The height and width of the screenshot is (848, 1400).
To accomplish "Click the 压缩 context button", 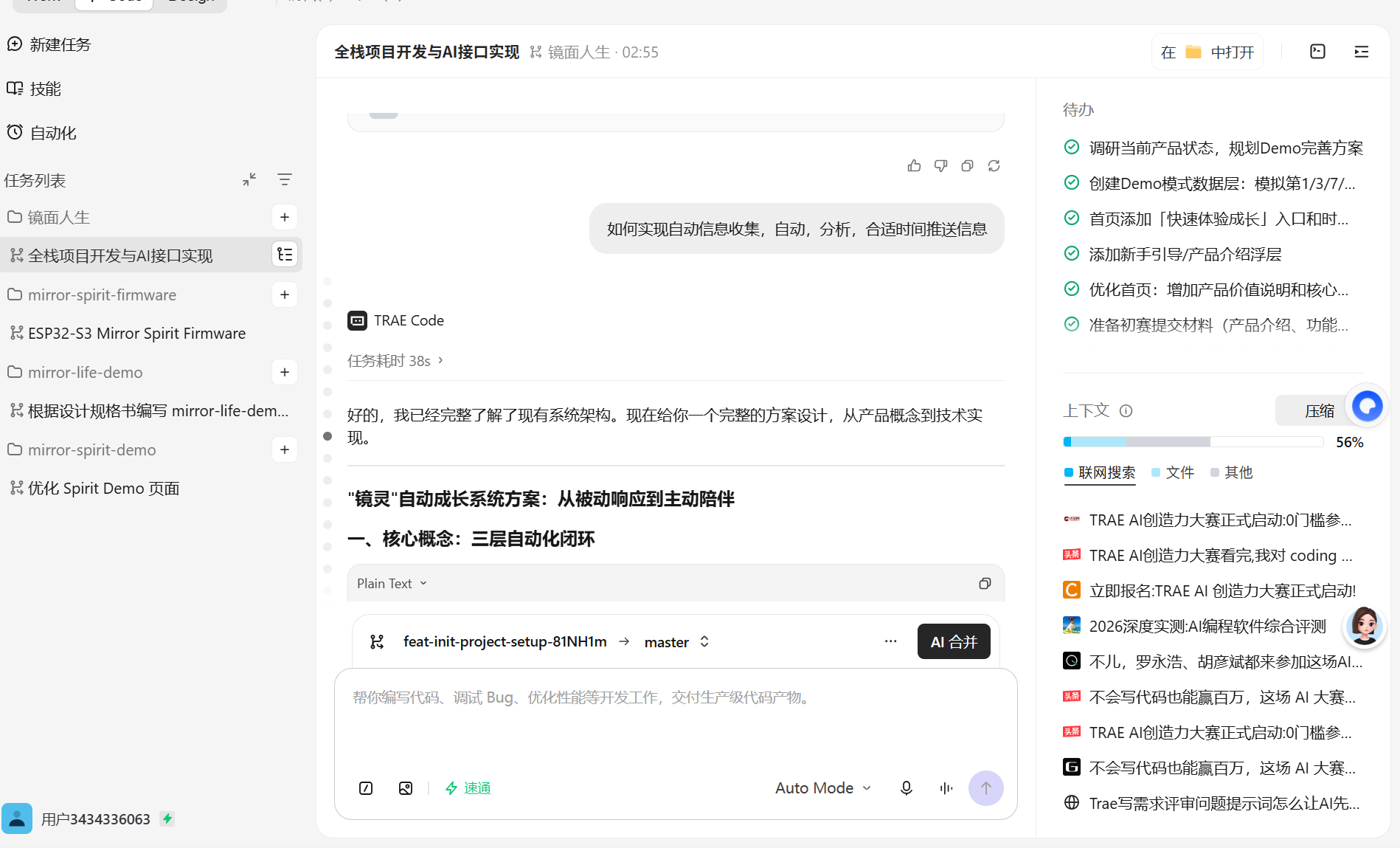I will pos(1320,410).
